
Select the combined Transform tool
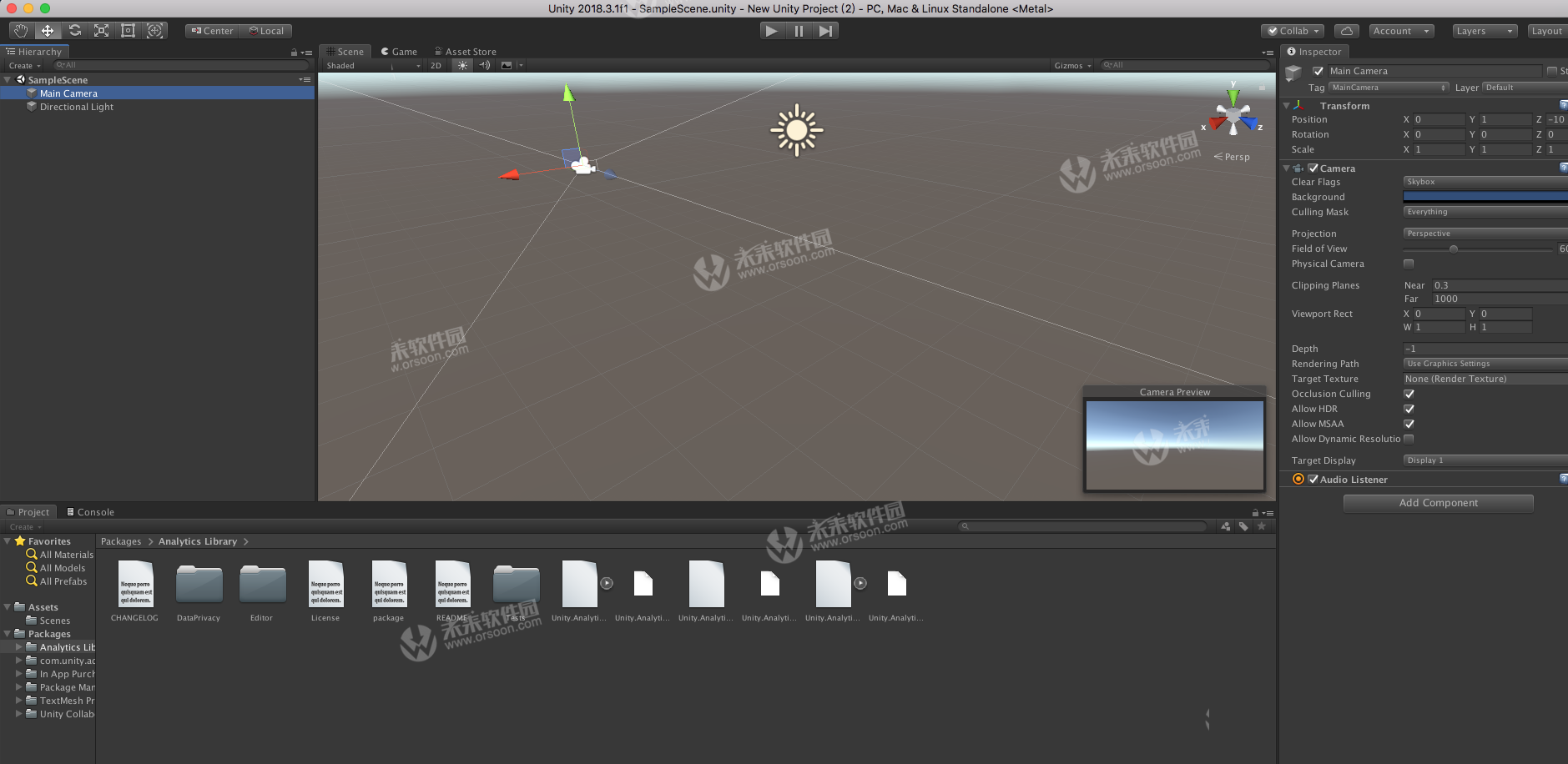point(154,31)
